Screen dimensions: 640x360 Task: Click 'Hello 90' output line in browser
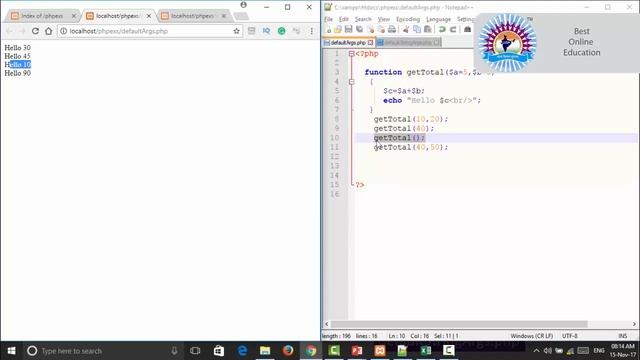(18, 73)
